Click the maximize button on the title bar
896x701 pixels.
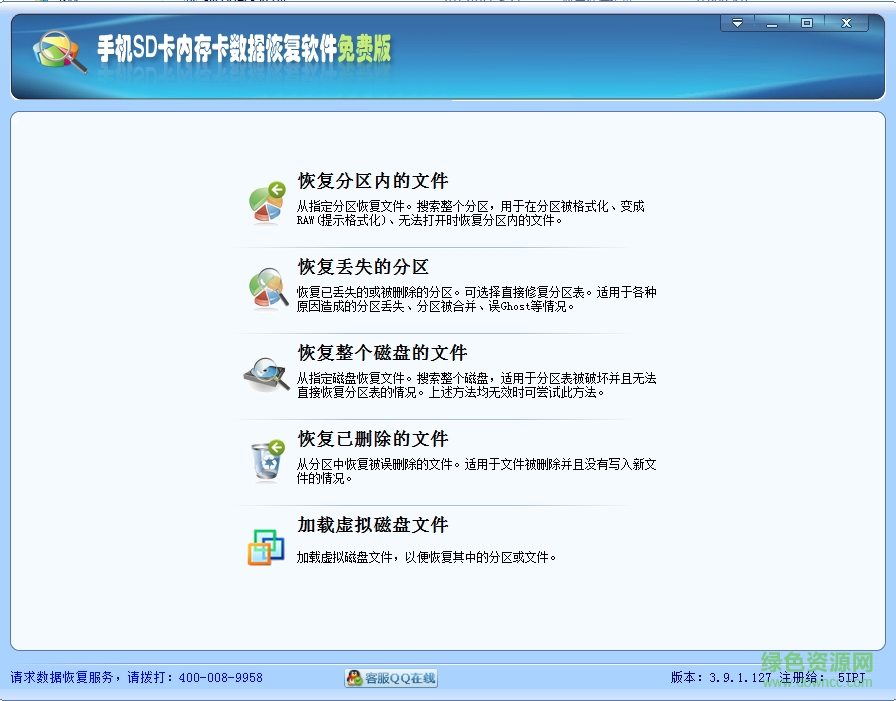(x=806, y=21)
